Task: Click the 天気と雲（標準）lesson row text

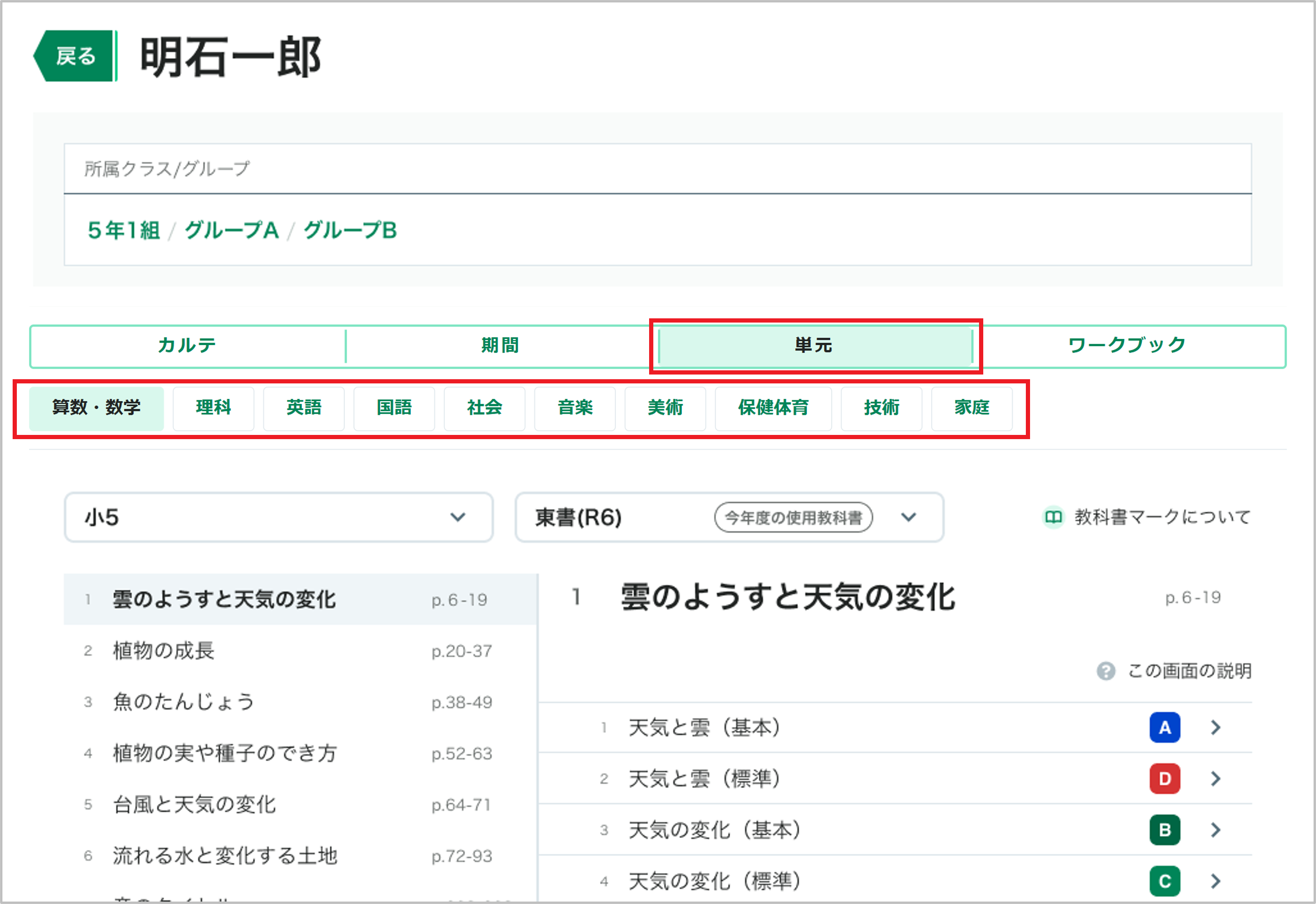Action: coord(705,779)
